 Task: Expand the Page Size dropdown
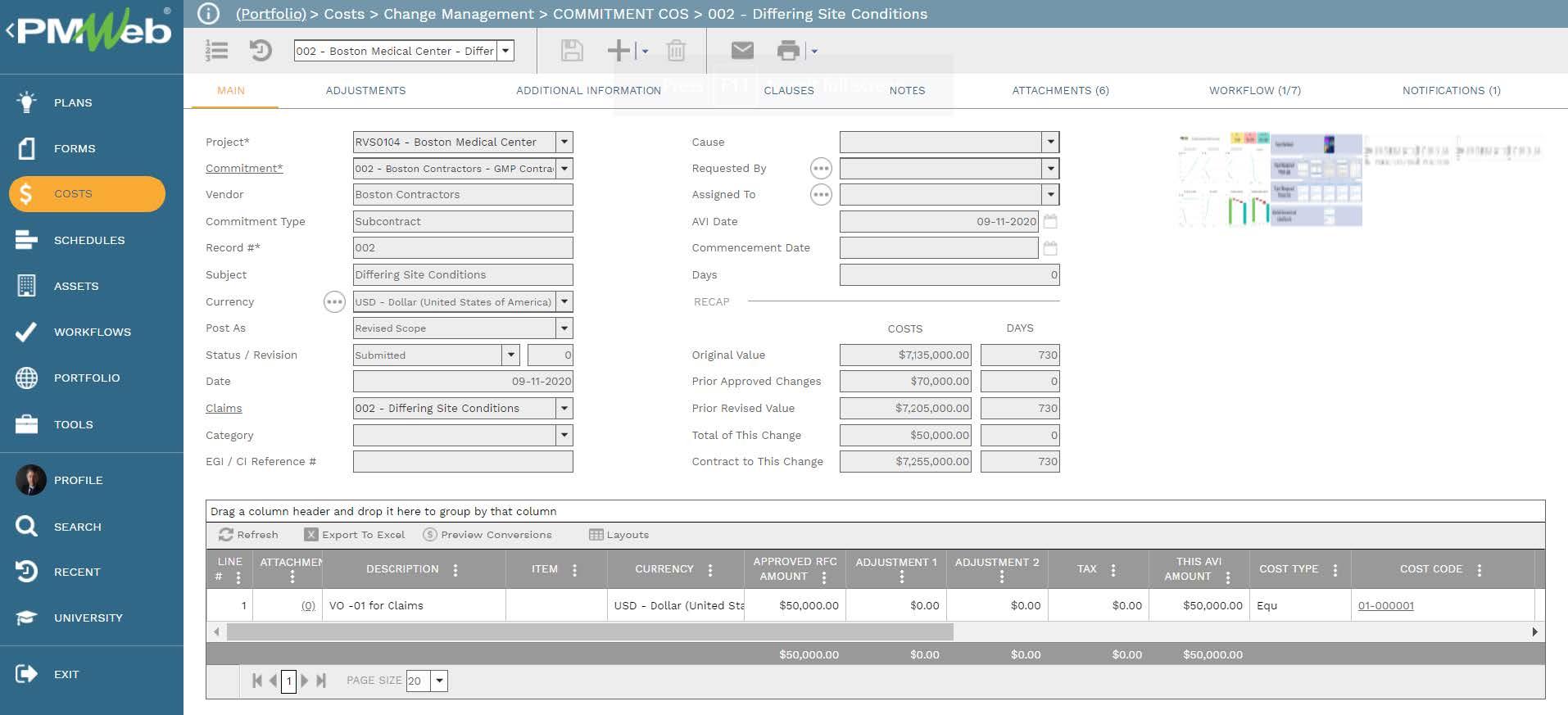440,681
